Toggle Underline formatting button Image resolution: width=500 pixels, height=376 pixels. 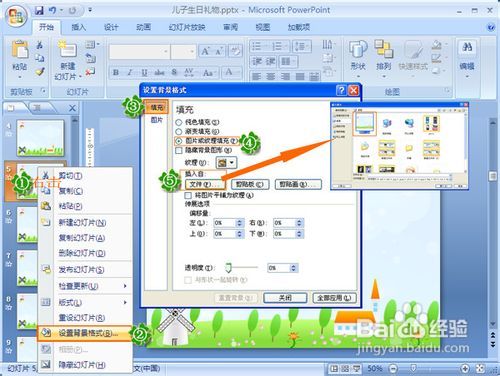pos(144,72)
